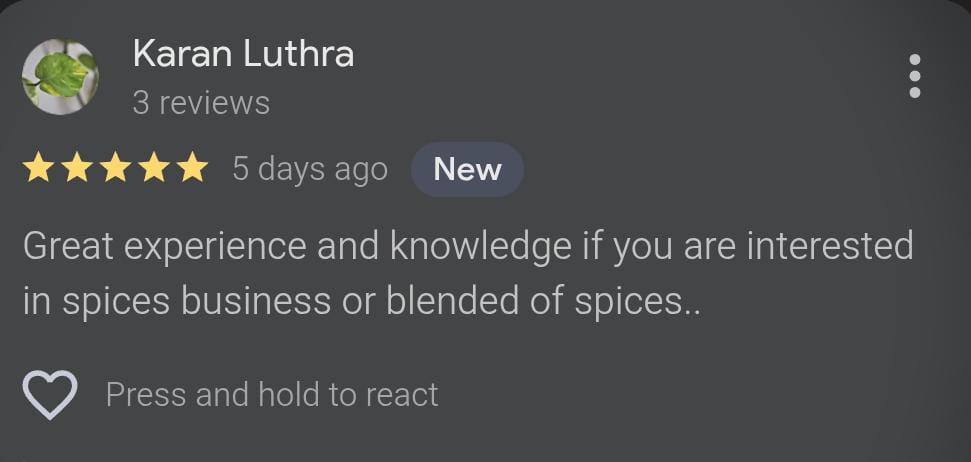Click the third yellow rating star
The width and height of the screenshot is (971, 462).
(x=115, y=169)
